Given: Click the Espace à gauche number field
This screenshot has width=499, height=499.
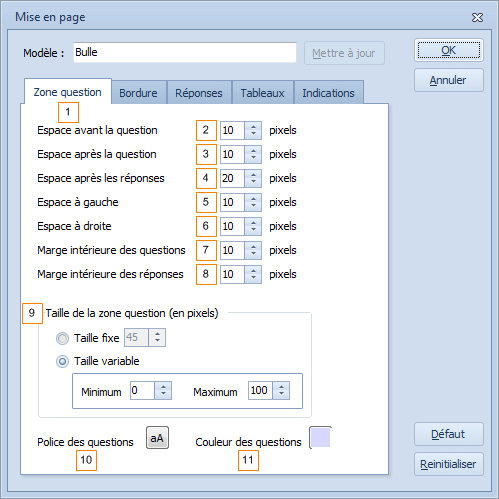Looking at the screenshot, I should coord(232,202).
